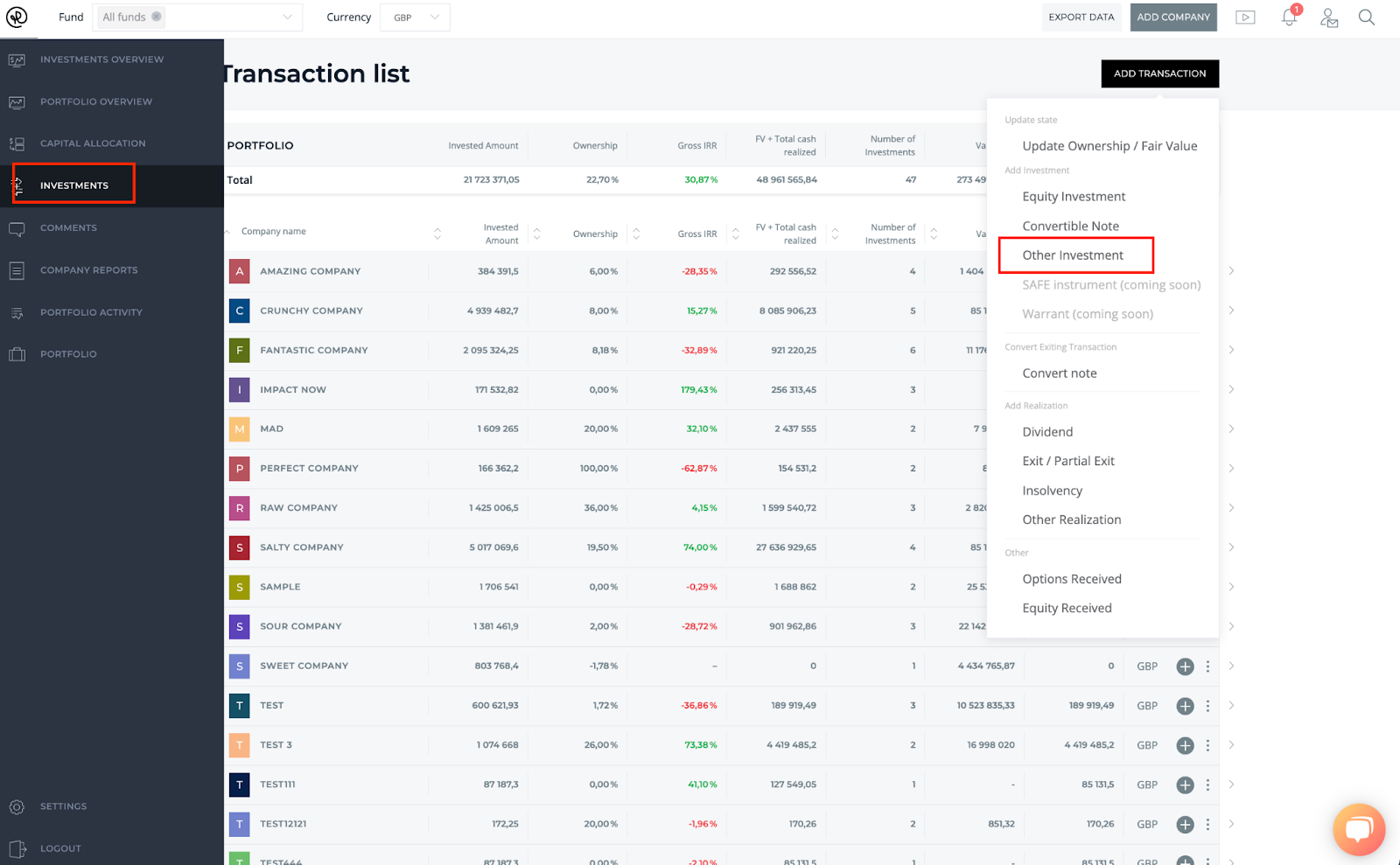Screen dimensions: 1400x865
Task: Click the purple I avatar for IMPACT NOW
Action: coord(239,390)
